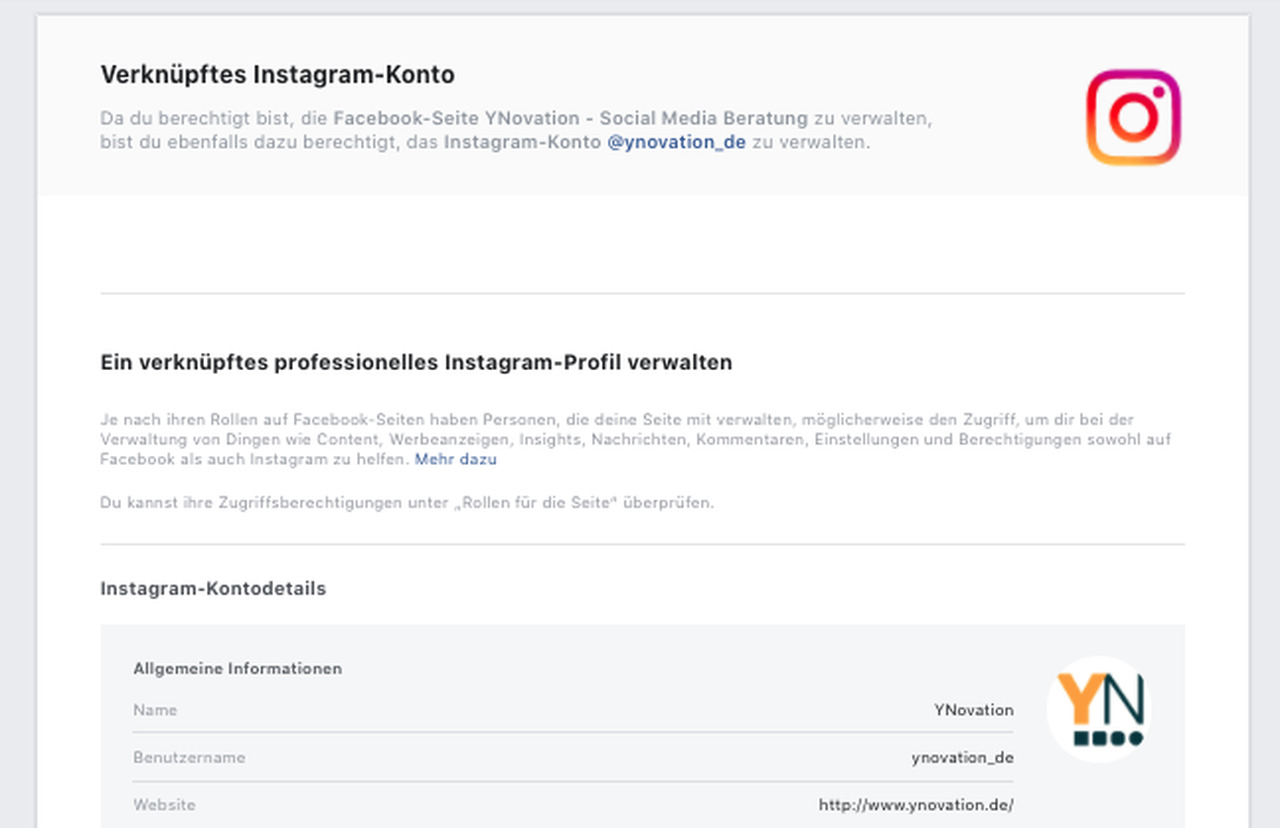Click heading 'Ein verknüpftes professionelles Instagram-Profil verwalten'
Image resolution: width=1280 pixels, height=828 pixels.
[x=416, y=362]
